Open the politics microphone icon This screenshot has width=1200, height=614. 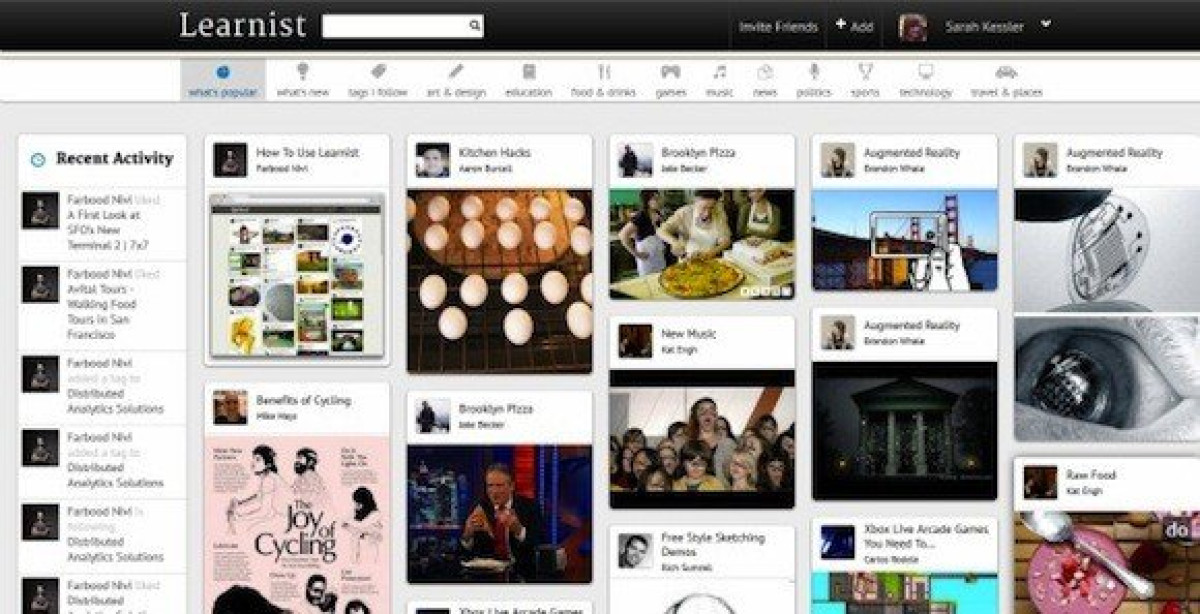[x=814, y=72]
